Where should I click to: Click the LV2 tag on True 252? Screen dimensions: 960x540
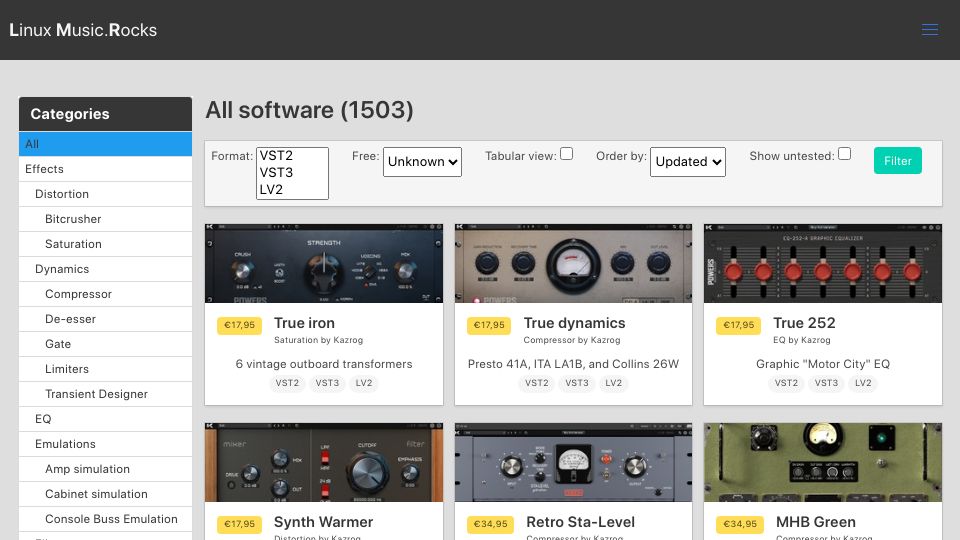[863, 383]
